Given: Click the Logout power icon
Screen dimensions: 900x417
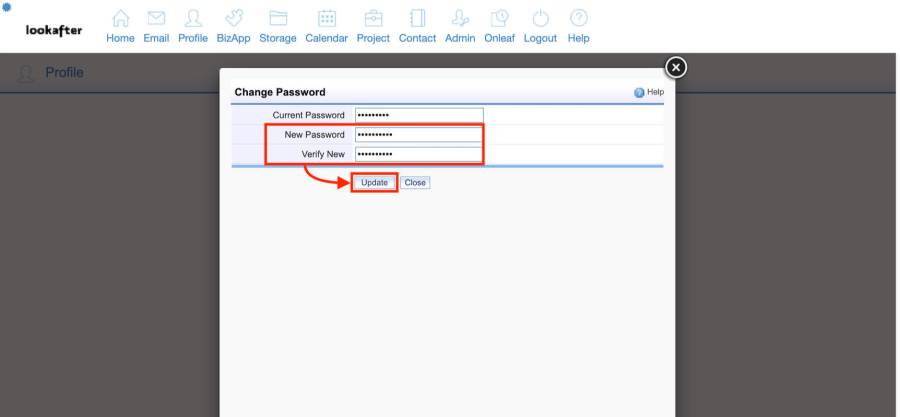Looking at the screenshot, I should click(x=540, y=20).
